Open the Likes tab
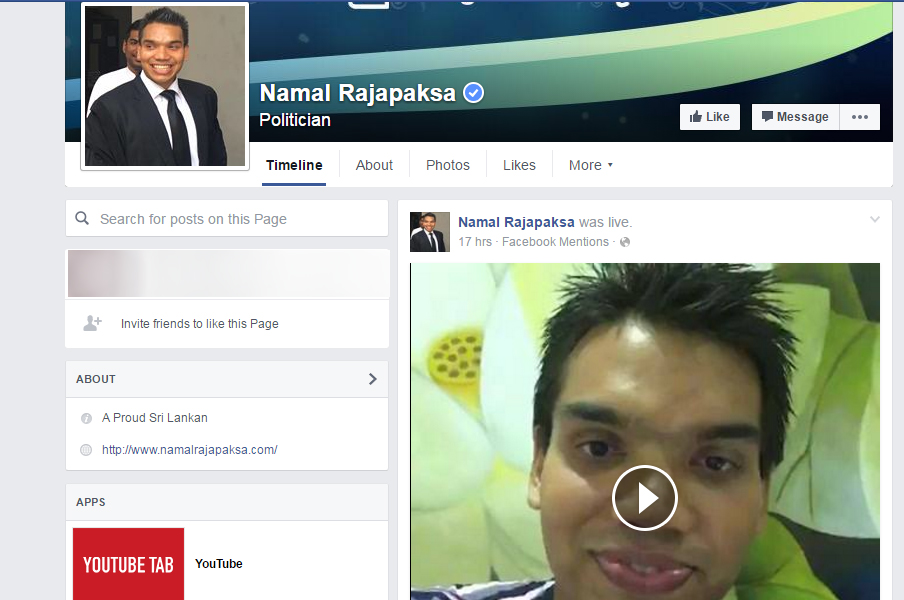The height and width of the screenshot is (600, 904). point(519,165)
